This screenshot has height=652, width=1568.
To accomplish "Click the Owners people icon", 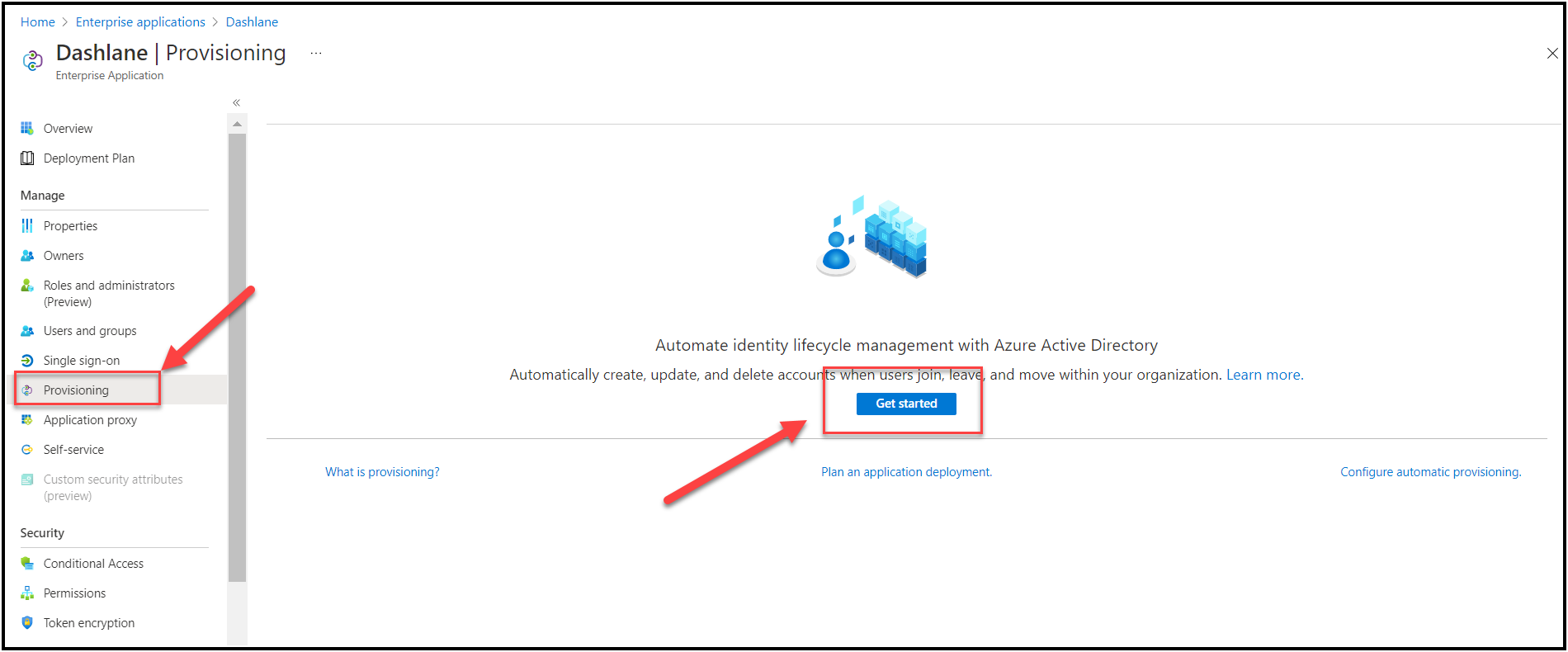I will click(x=27, y=256).
